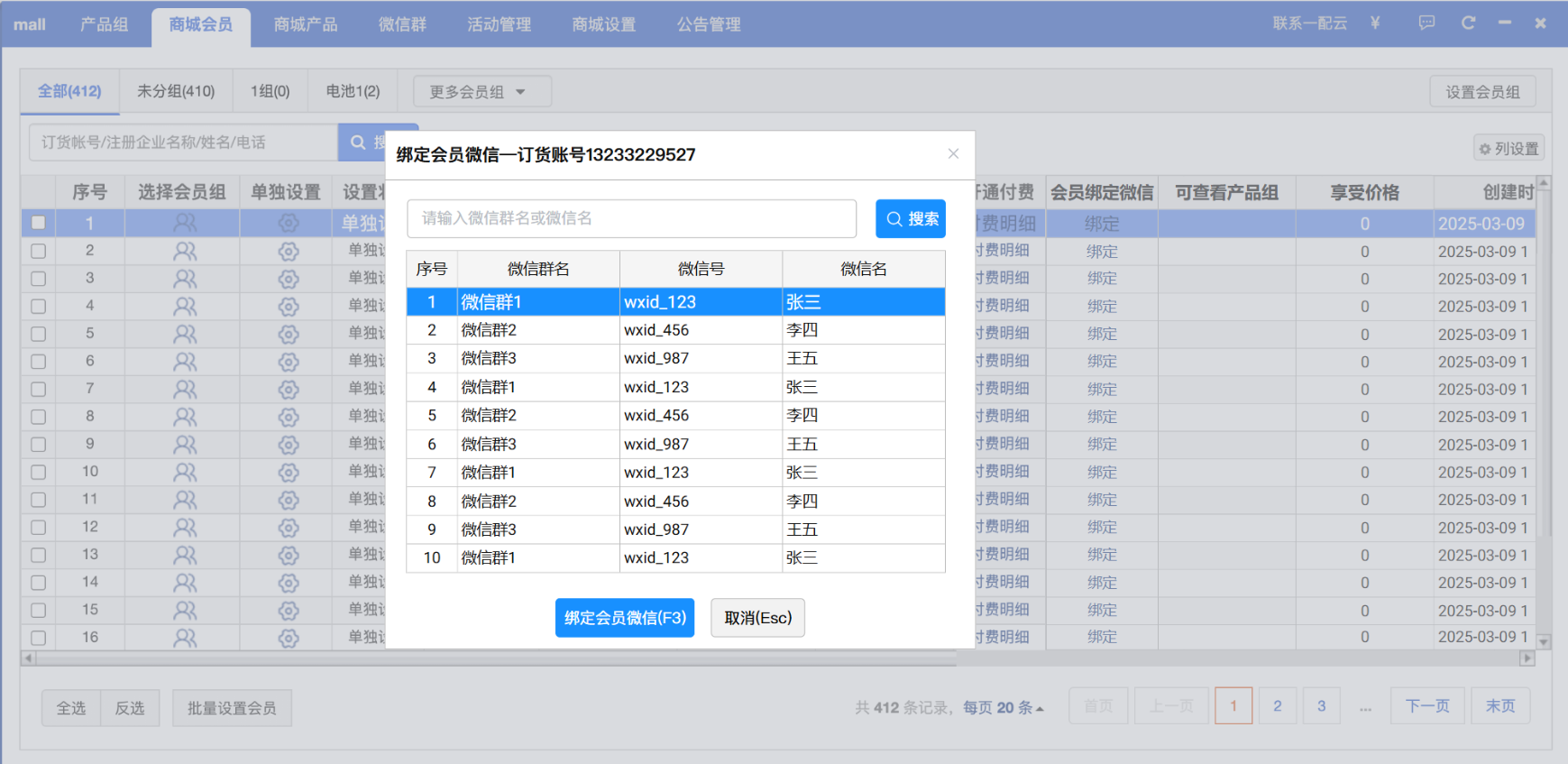Click the 列设置 column settings button

tap(1508, 149)
